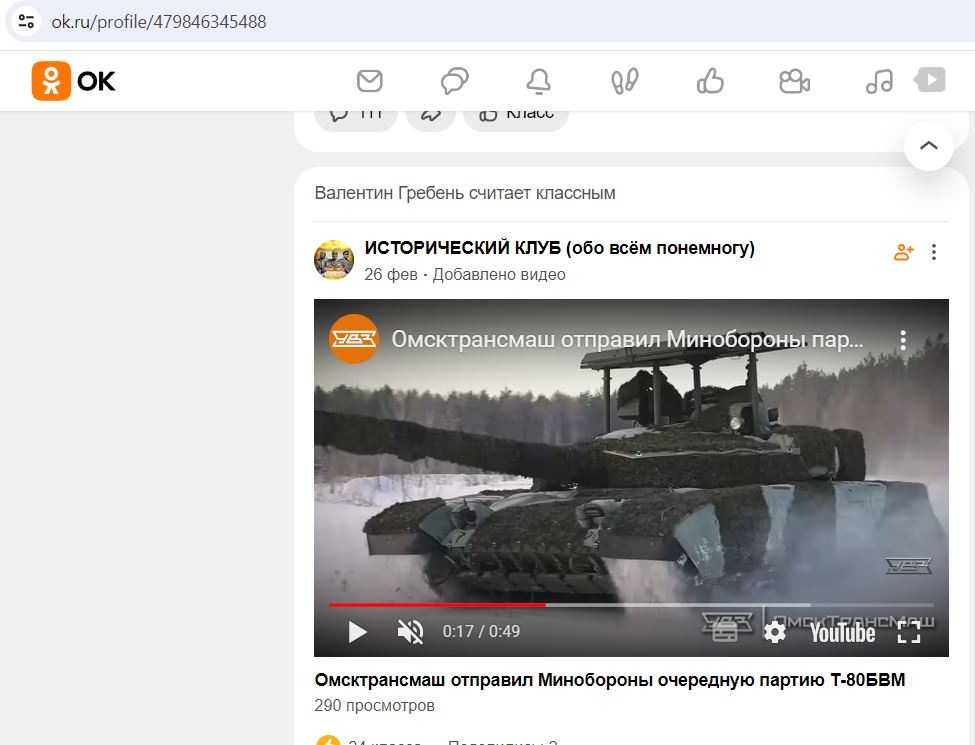Image resolution: width=975 pixels, height=745 pixels.
Task: Toggle fullscreen mode on the video
Action: [908, 632]
